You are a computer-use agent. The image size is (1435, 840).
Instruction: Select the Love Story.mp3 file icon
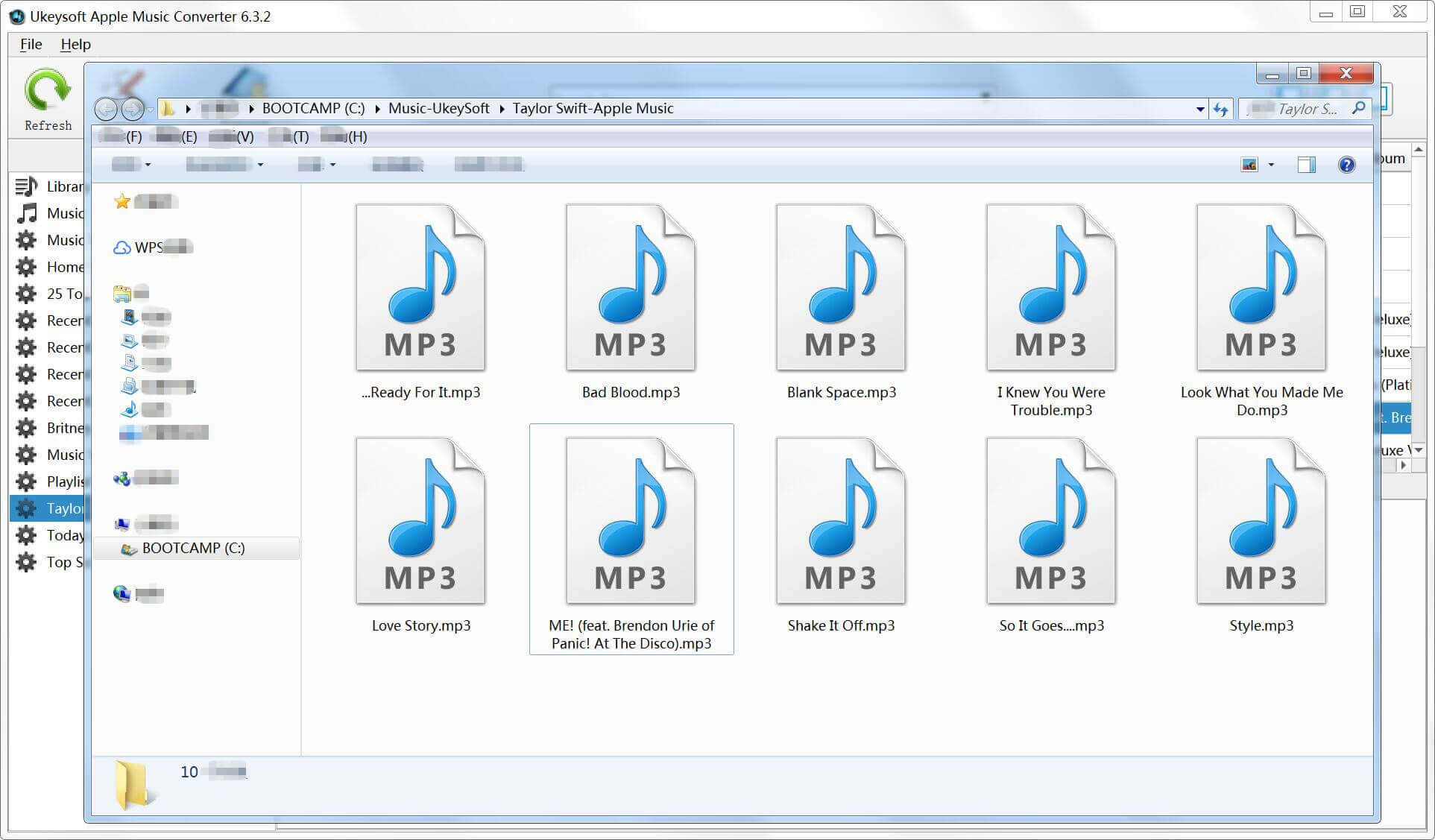click(420, 521)
